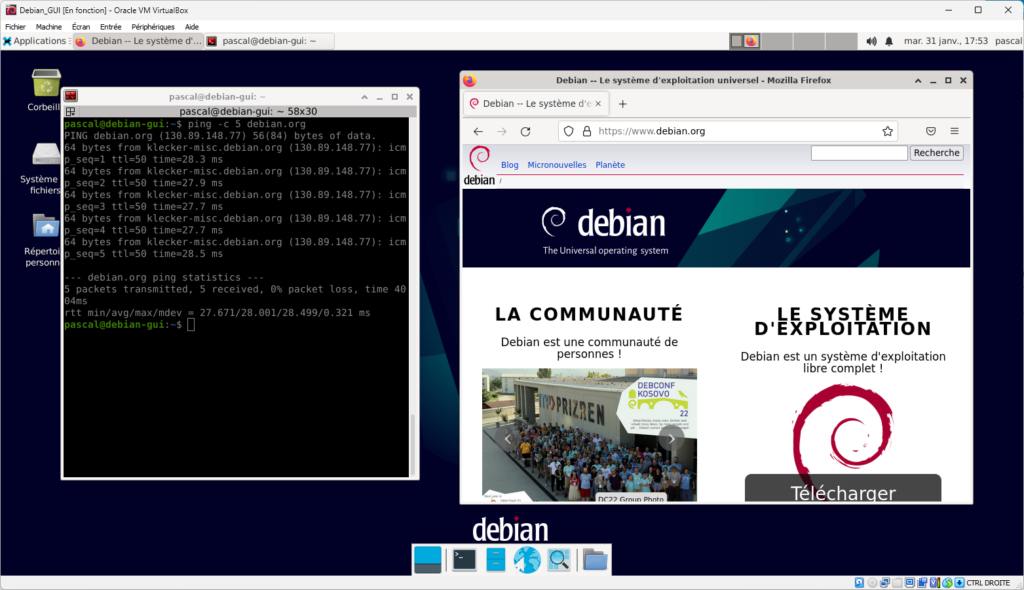Click volume speaker icon in panel
Viewport: 1024px width, 590px height.
pos(871,41)
